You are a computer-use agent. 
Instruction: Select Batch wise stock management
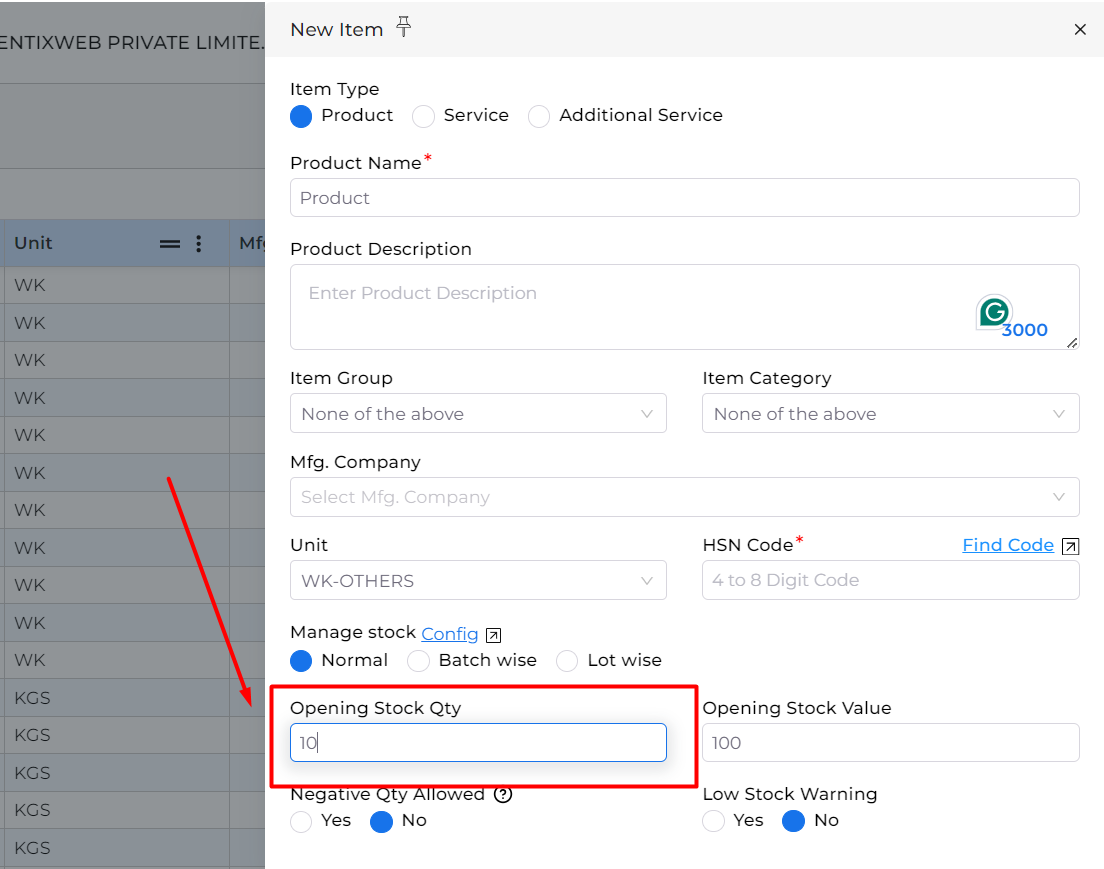click(x=418, y=661)
